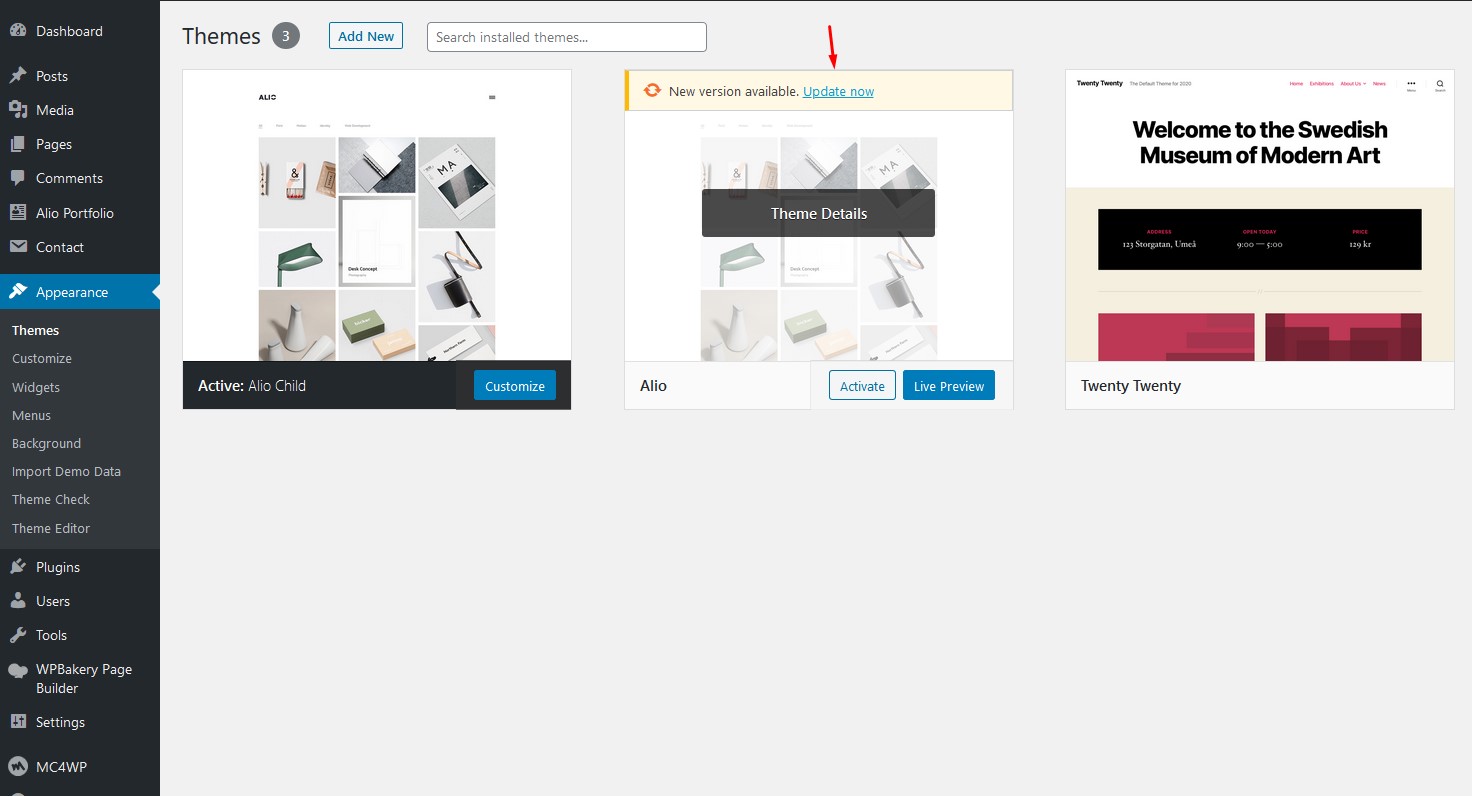Click the Update now link
This screenshot has height=796, width=1472.
coord(838,91)
